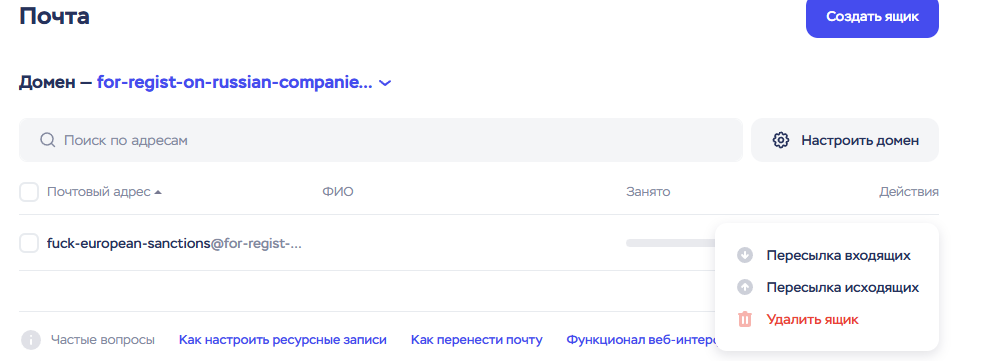Click the magnifier icon in the search field

47,139
